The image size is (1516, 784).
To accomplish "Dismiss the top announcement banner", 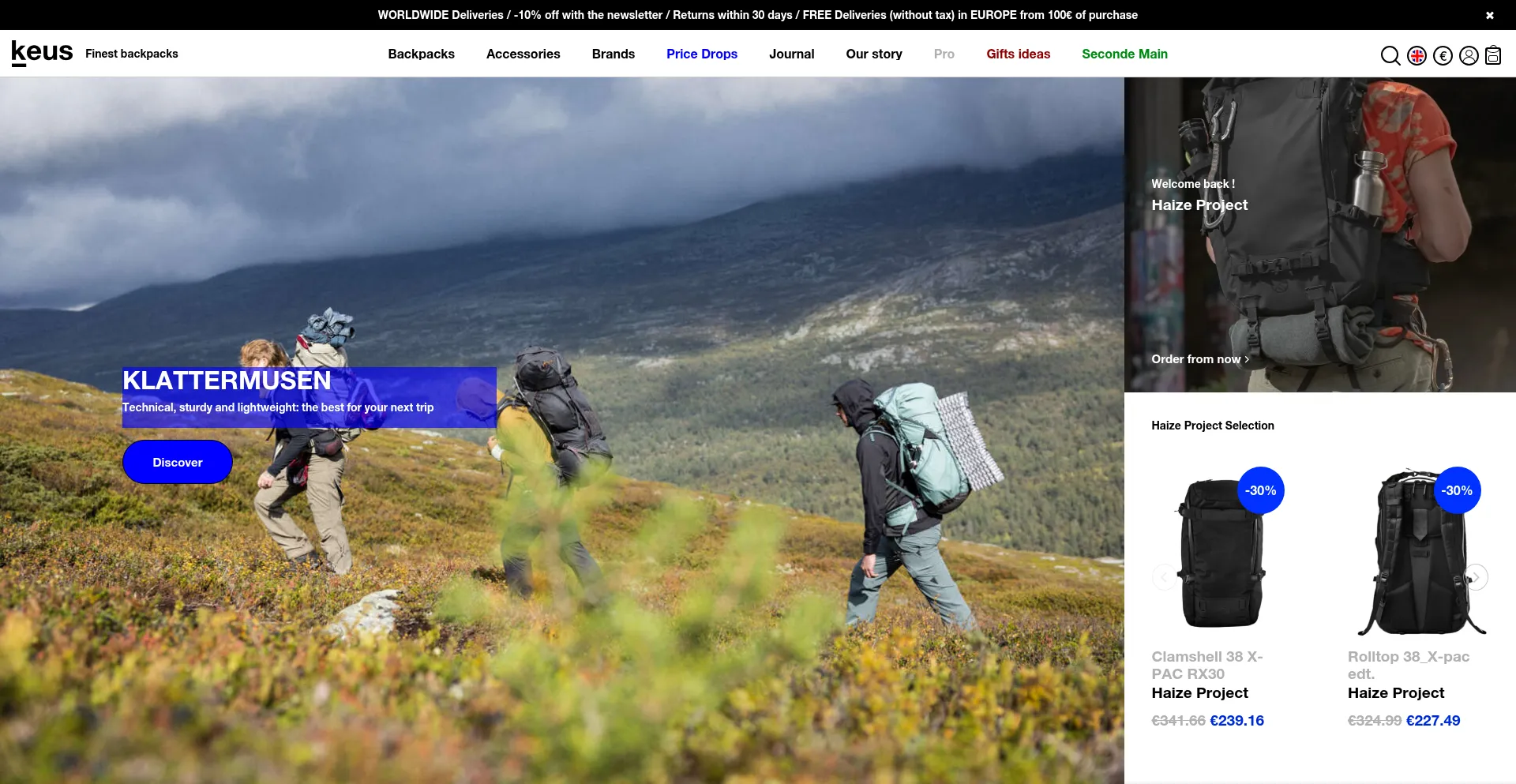I will point(1490,15).
